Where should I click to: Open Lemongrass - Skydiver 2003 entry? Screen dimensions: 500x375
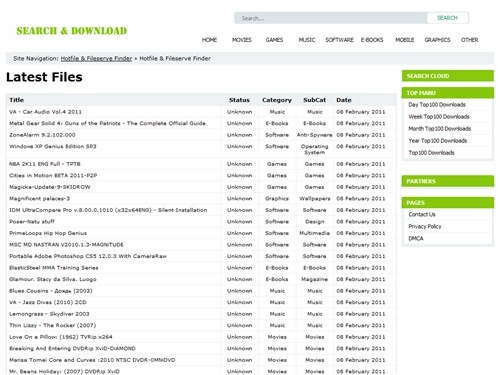point(49,314)
